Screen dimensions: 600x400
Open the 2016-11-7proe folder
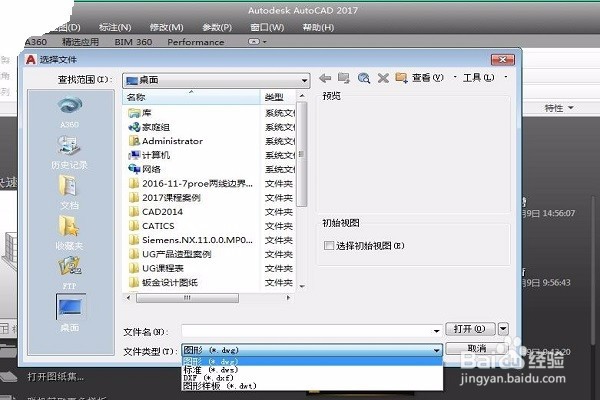coord(191,183)
